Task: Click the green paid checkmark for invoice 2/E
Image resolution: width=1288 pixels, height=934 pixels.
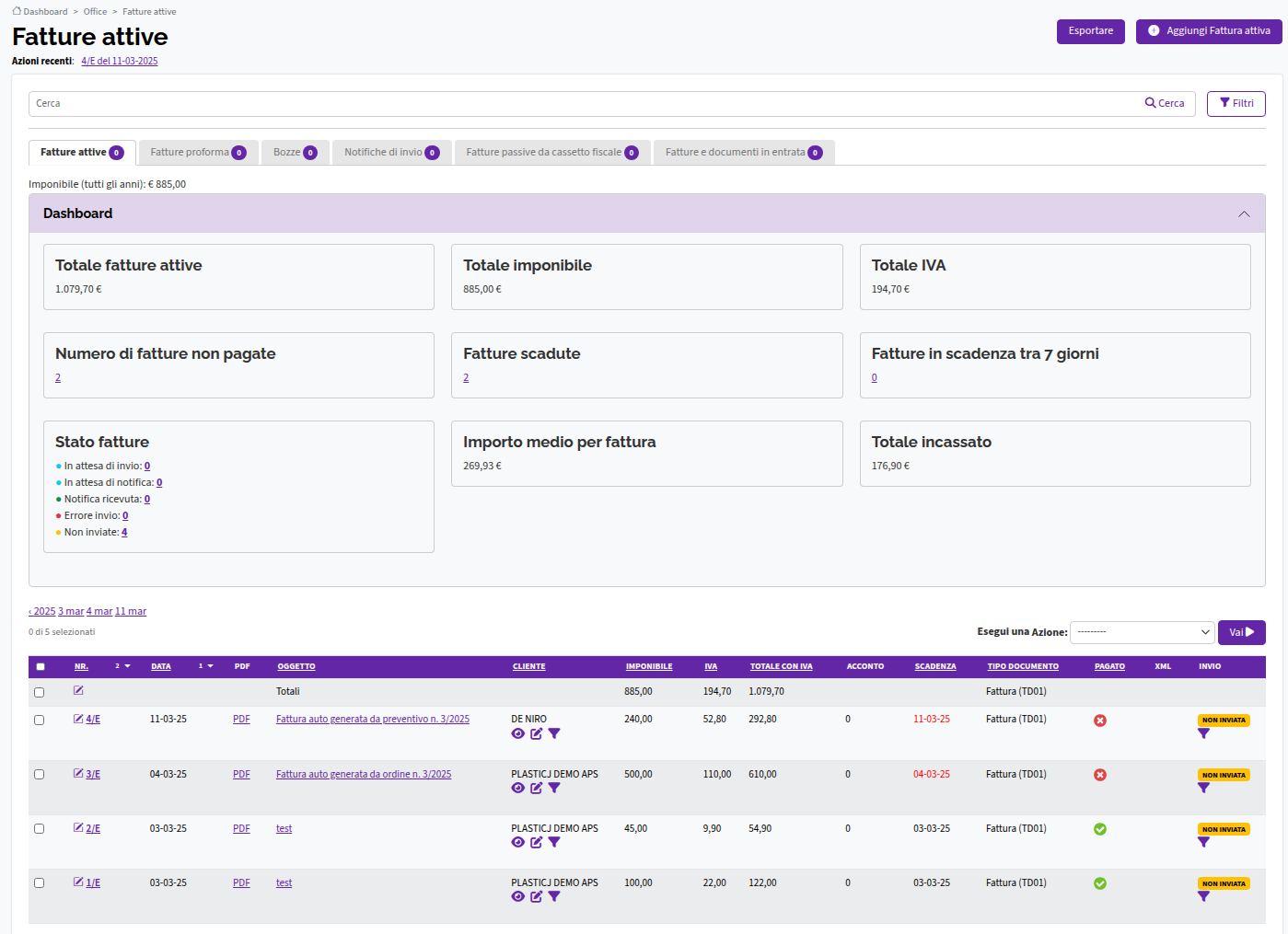Action: 1100,829
